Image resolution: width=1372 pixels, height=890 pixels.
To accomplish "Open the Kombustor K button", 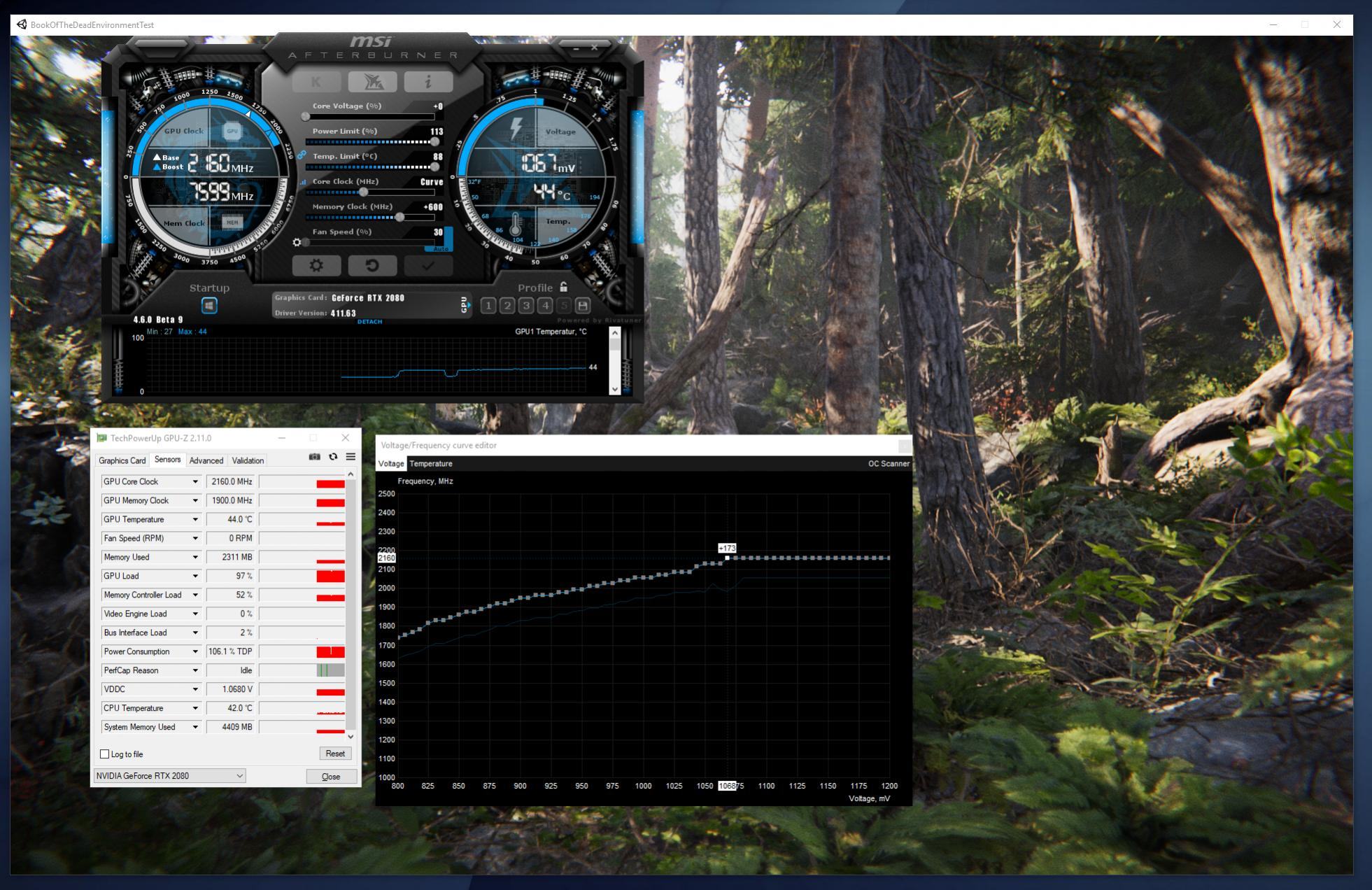I will click(316, 82).
